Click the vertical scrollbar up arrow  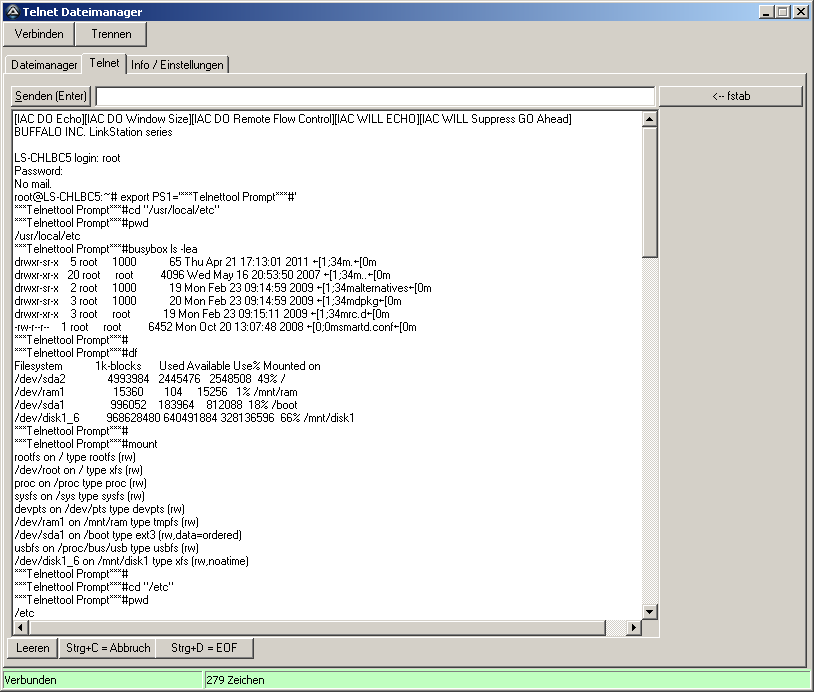(x=649, y=119)
